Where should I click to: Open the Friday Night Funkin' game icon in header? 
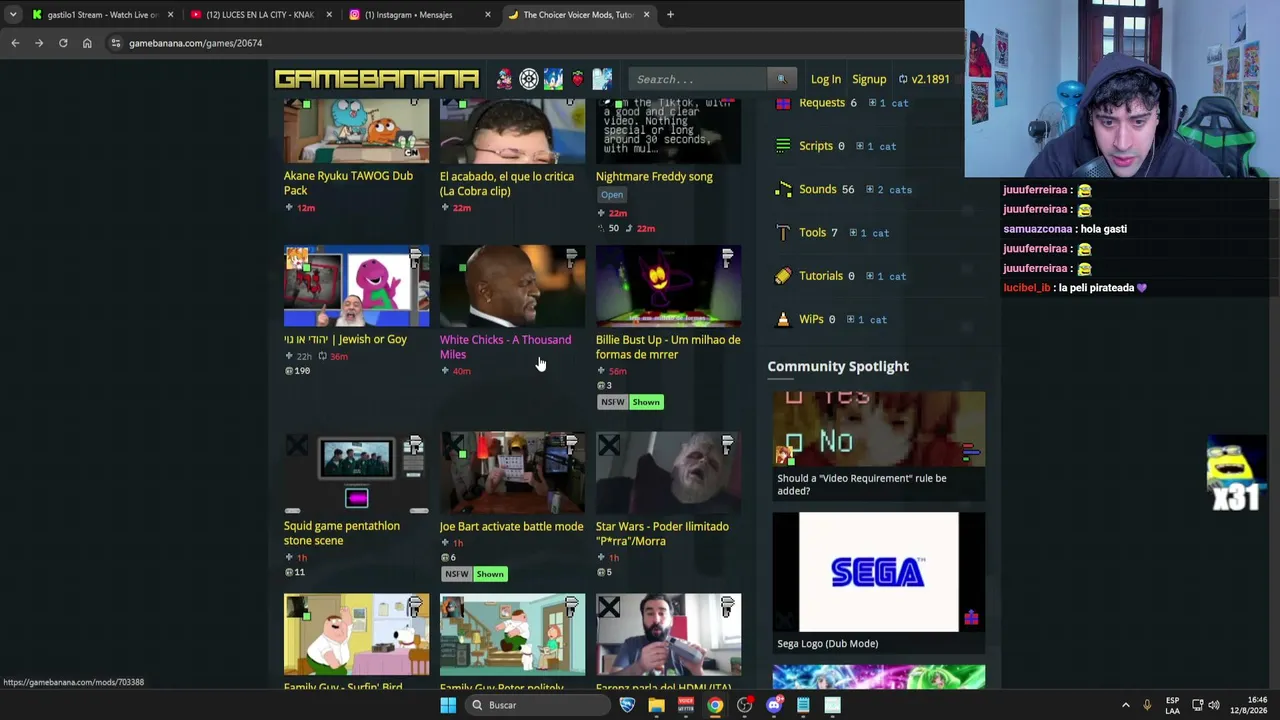(504, 79)
